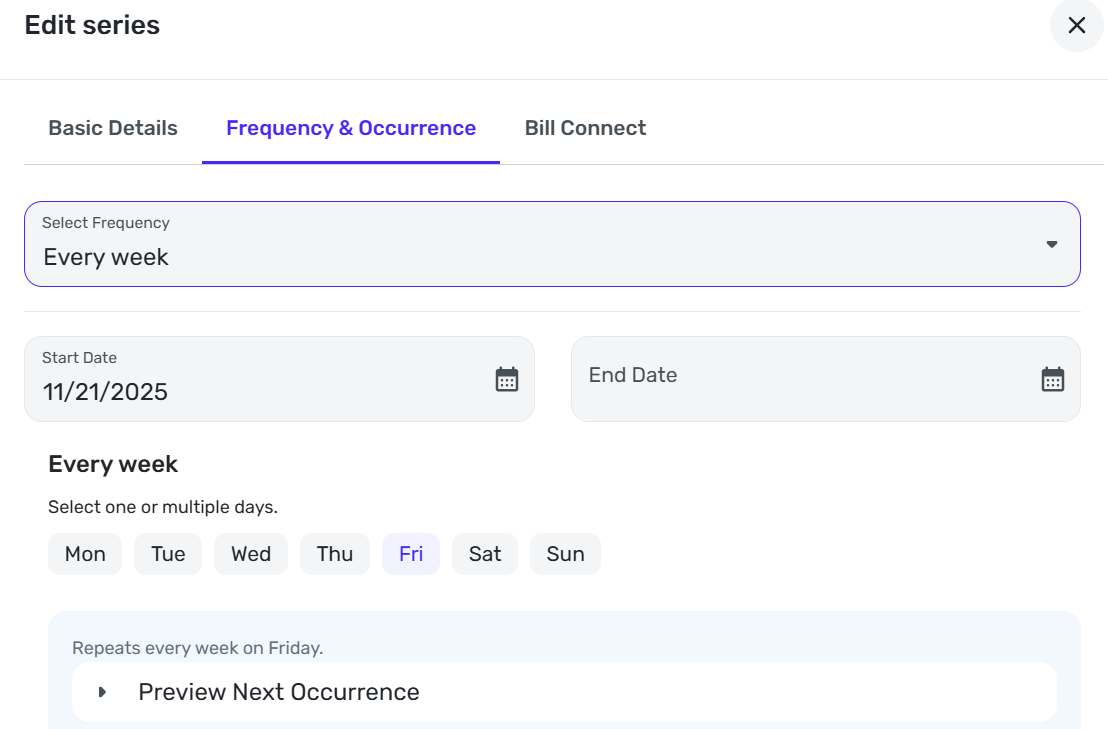This screenshot has width=1108, height=729.
Task: Toggle Sun day selection
Action: point(565,554)
